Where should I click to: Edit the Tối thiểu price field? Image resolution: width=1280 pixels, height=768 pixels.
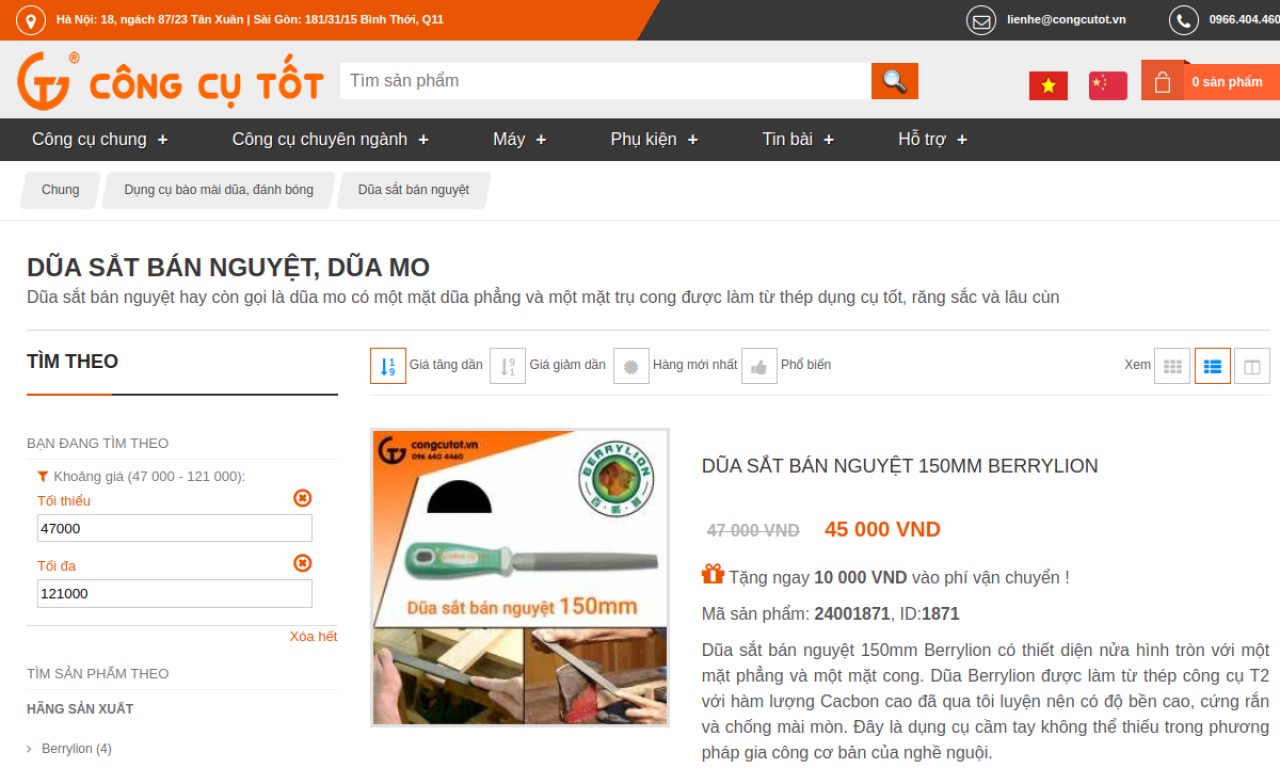(175, 528)
